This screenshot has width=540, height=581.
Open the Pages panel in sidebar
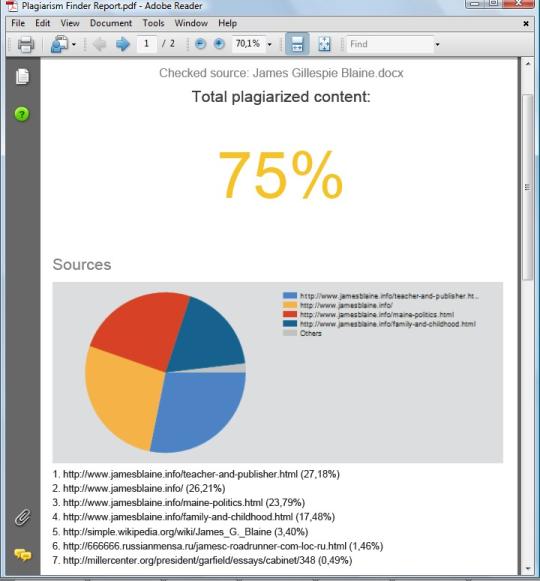(22, 77)
